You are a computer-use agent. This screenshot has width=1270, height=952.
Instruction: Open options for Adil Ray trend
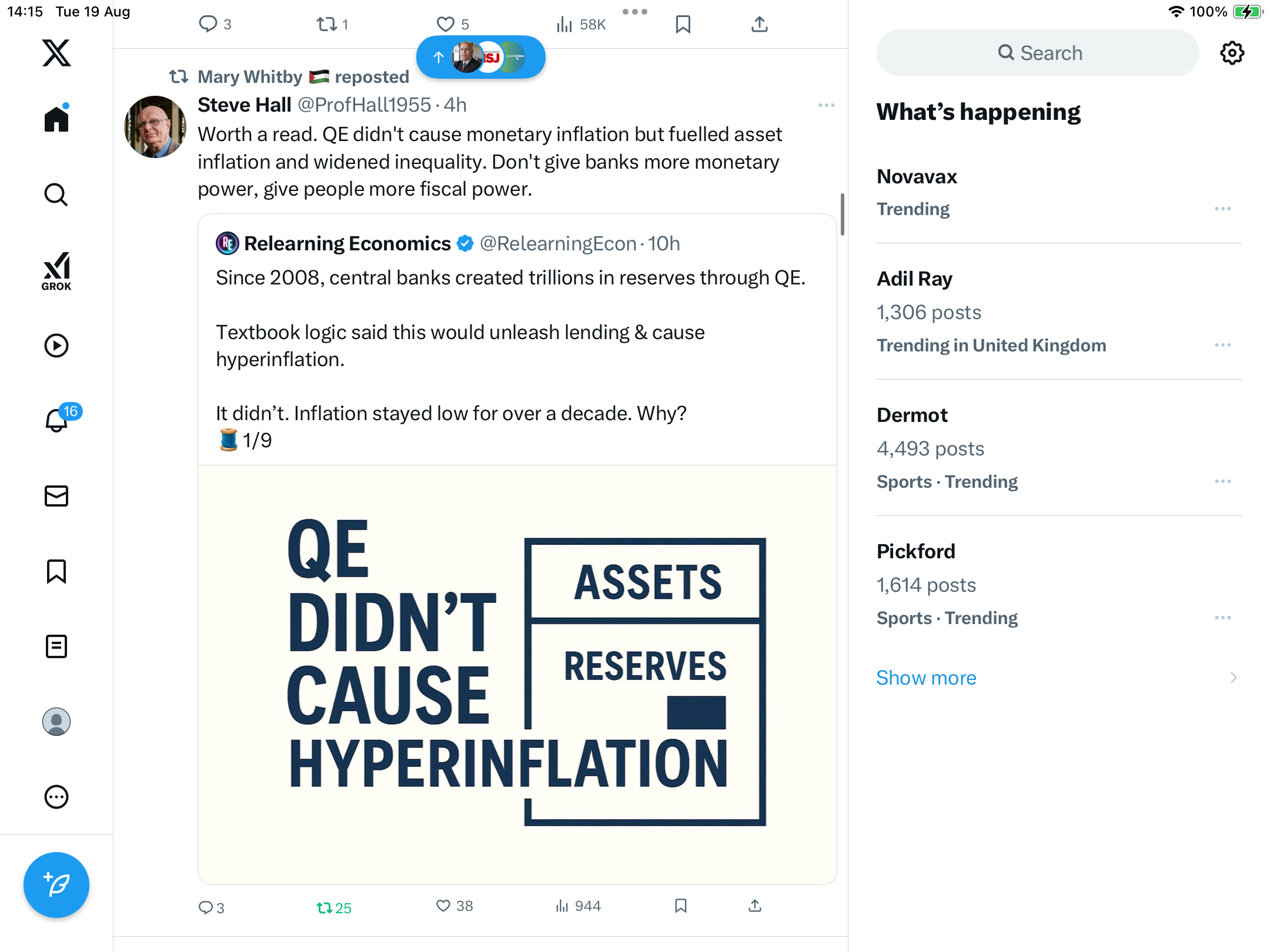[x=1222, y=346]
